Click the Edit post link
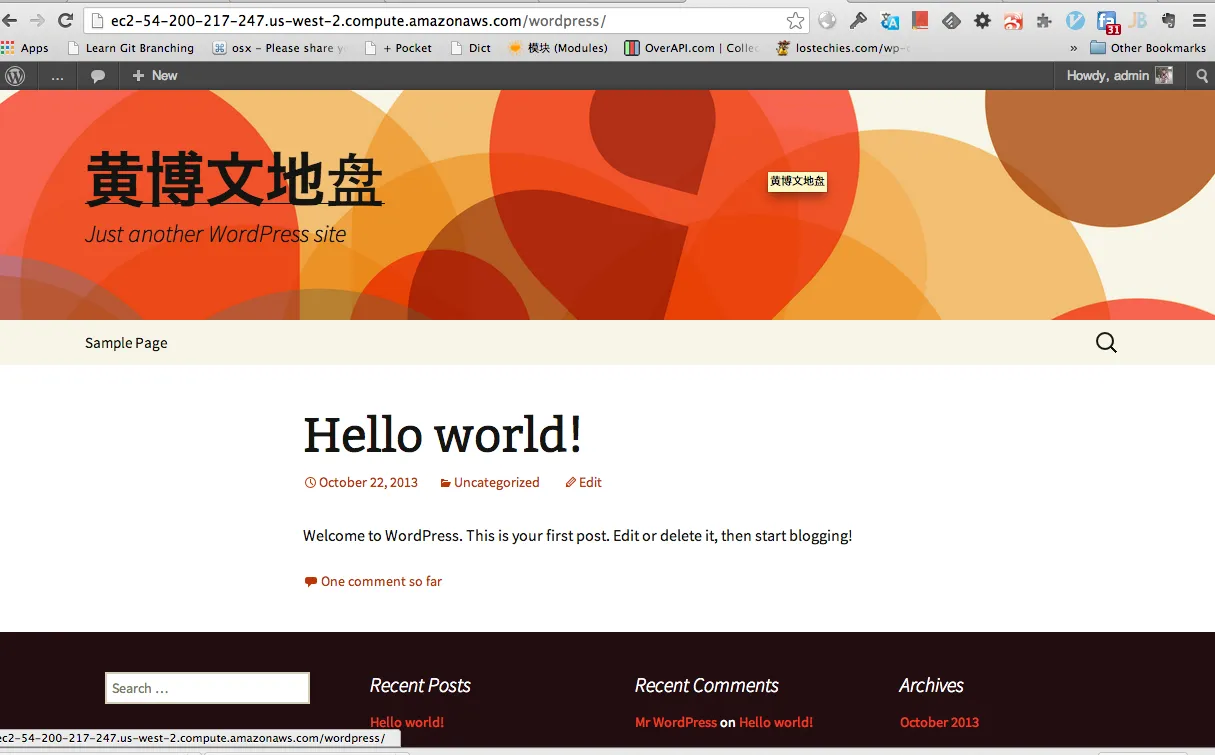This screenshot has width=1215, height=755. pyautogui.click(x=584, y=482)
